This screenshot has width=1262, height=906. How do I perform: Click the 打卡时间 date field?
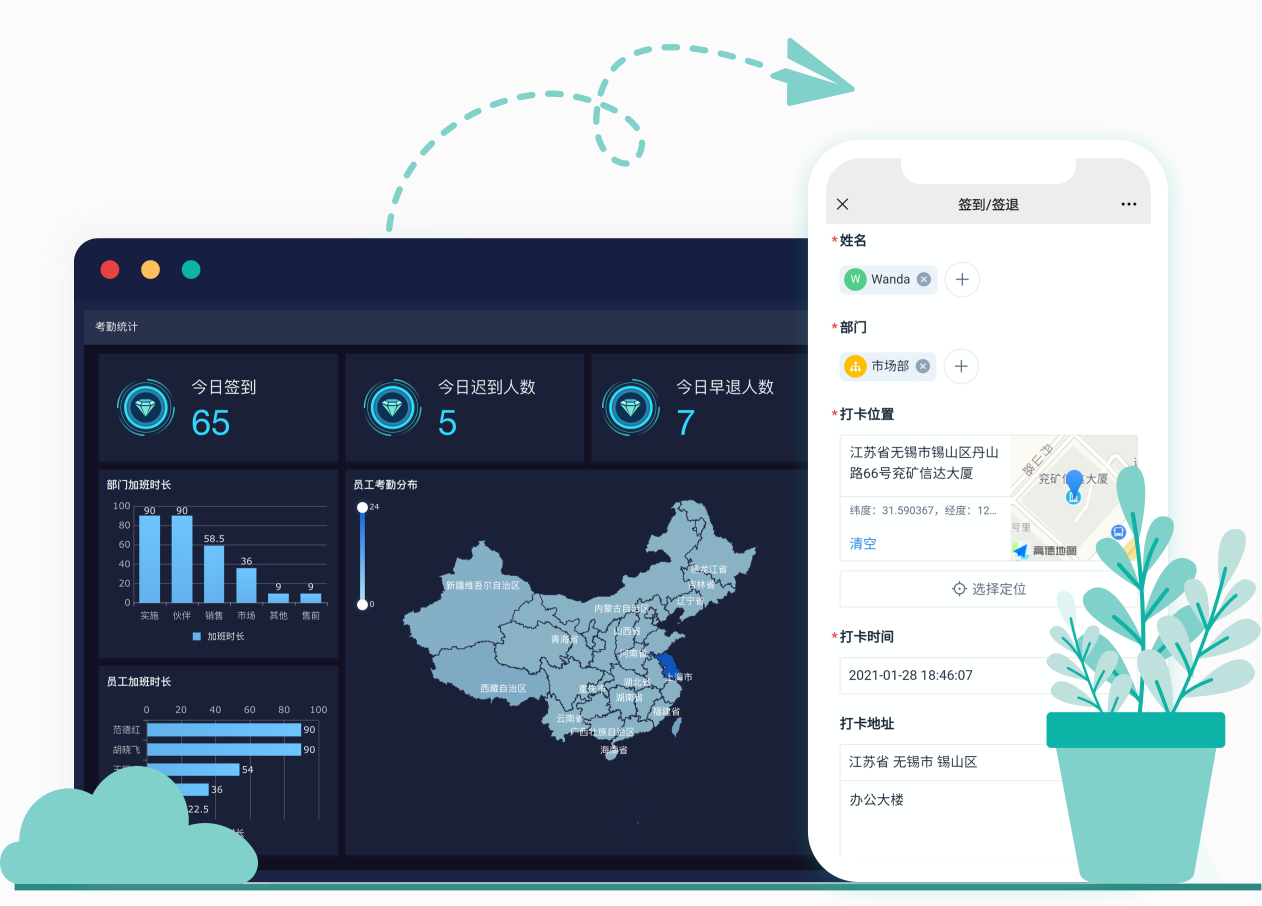[940, 676]
